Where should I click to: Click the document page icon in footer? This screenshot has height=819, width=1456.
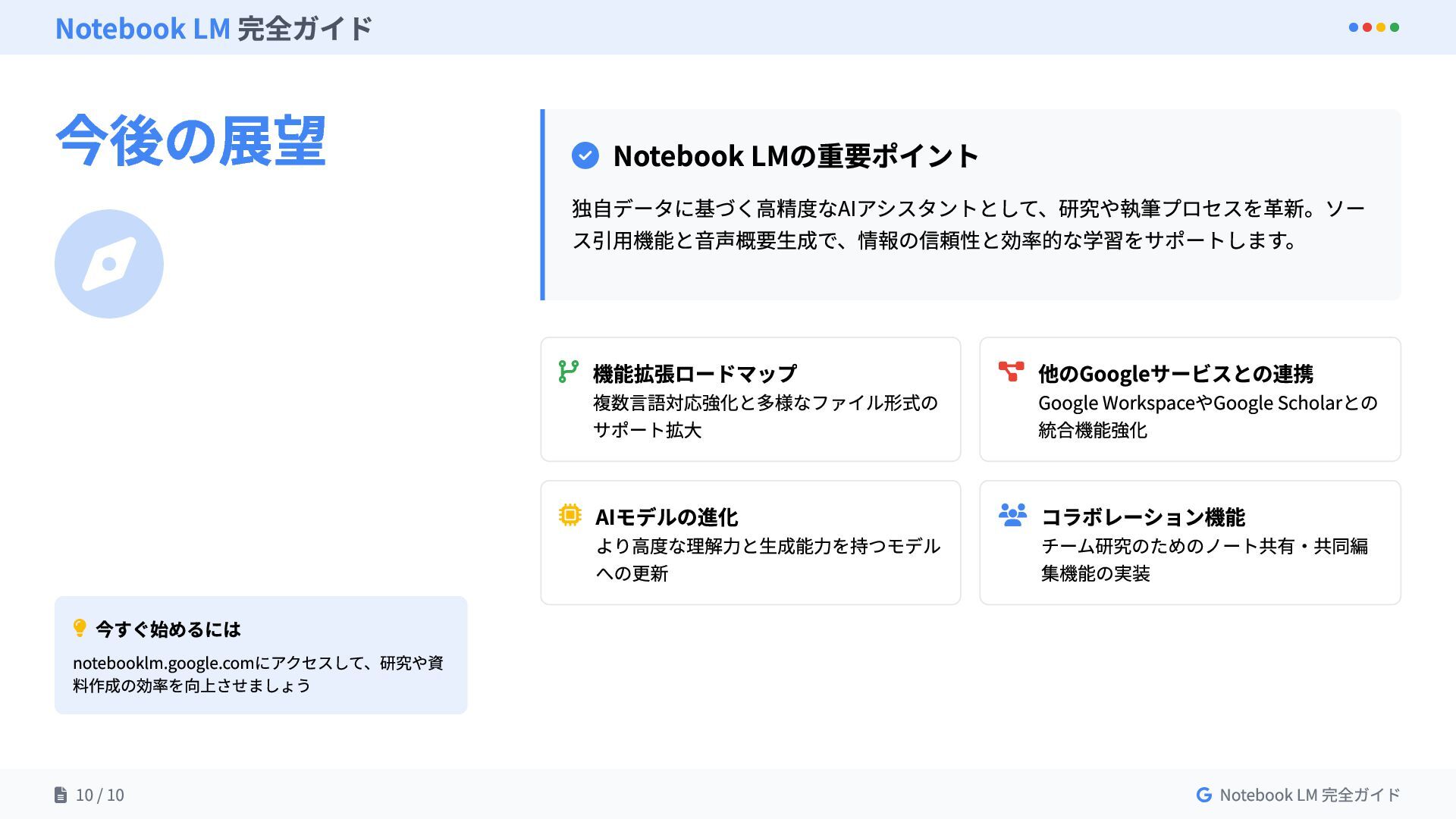pyautogui.click(x=61, y=795)
